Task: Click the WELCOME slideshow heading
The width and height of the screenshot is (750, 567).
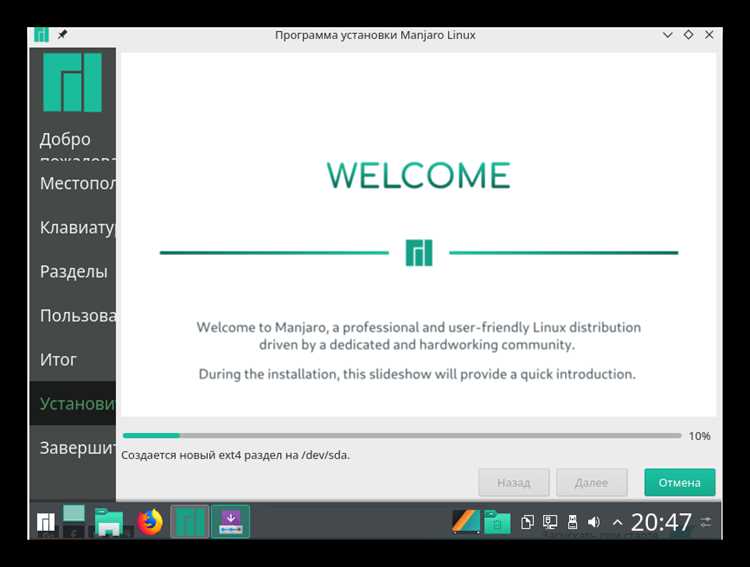Action: click(x=419, y=175)
